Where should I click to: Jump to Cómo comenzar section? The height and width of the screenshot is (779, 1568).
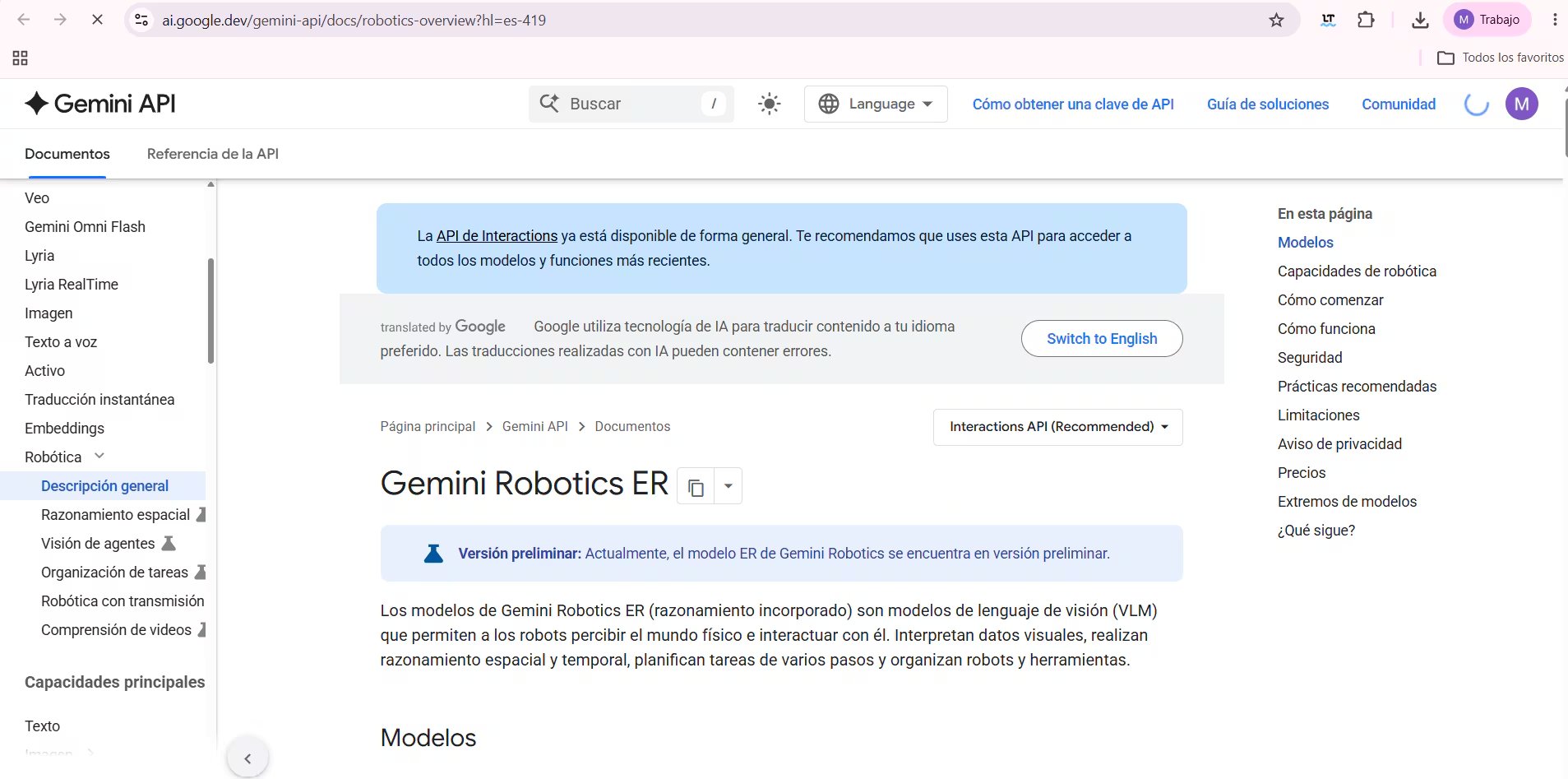pyautogui.click(x=1330, y=300)
